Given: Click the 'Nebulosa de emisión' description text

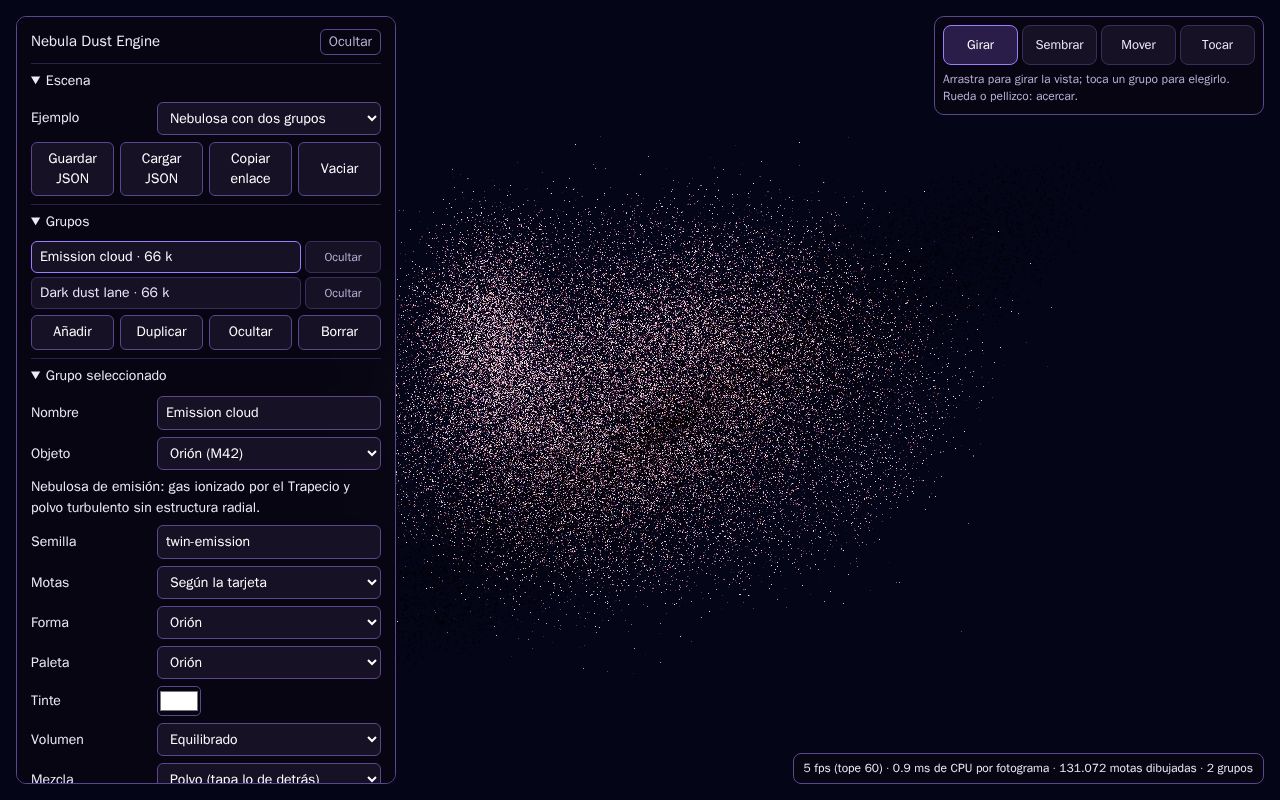Looking at the screenshot, I should coord(191,497).
